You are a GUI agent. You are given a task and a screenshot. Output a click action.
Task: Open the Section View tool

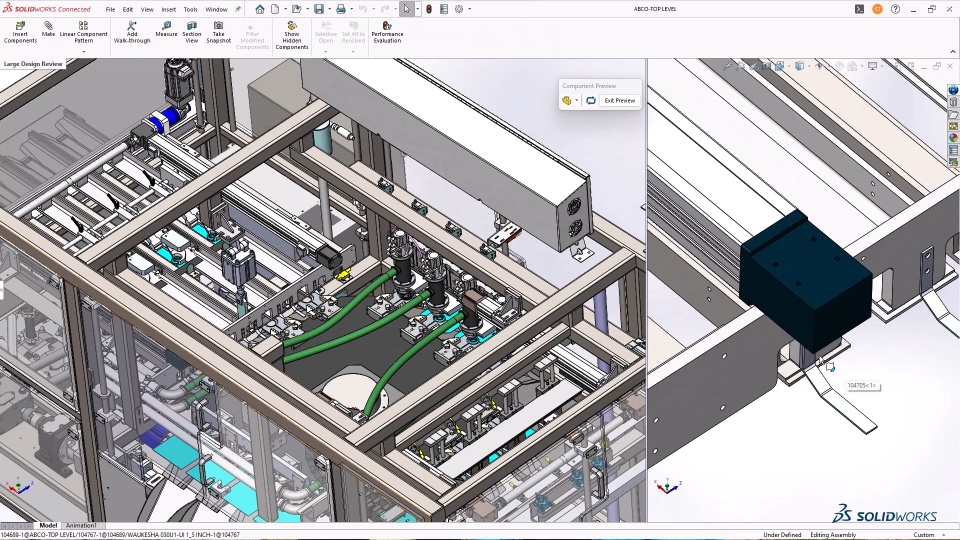click(191, 31)
